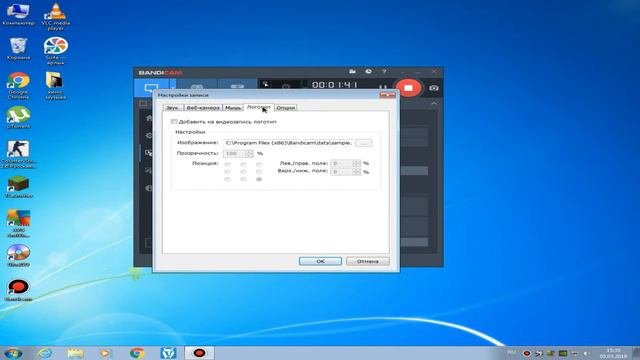Select the Логотип tab
Screen dimensions: 640x360
tap(258, 107)
